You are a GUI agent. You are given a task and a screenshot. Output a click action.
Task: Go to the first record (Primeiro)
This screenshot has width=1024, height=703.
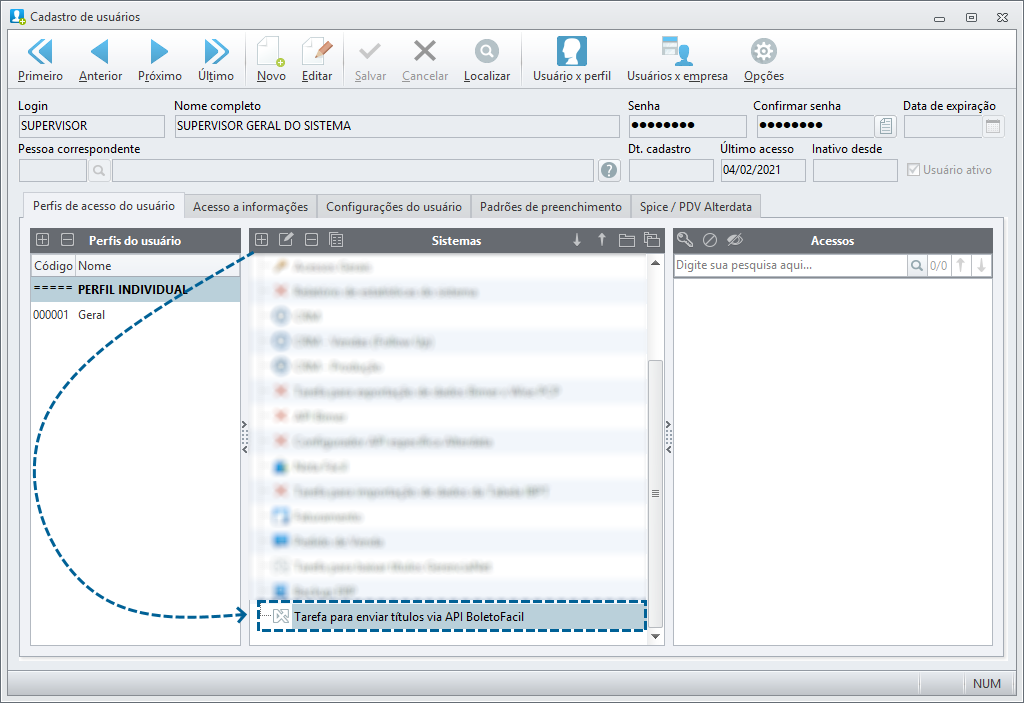[x=40, y=60]
